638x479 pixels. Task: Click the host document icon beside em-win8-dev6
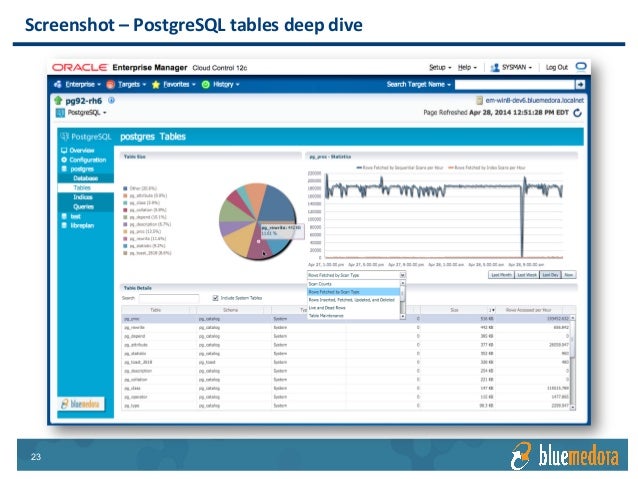479,100
